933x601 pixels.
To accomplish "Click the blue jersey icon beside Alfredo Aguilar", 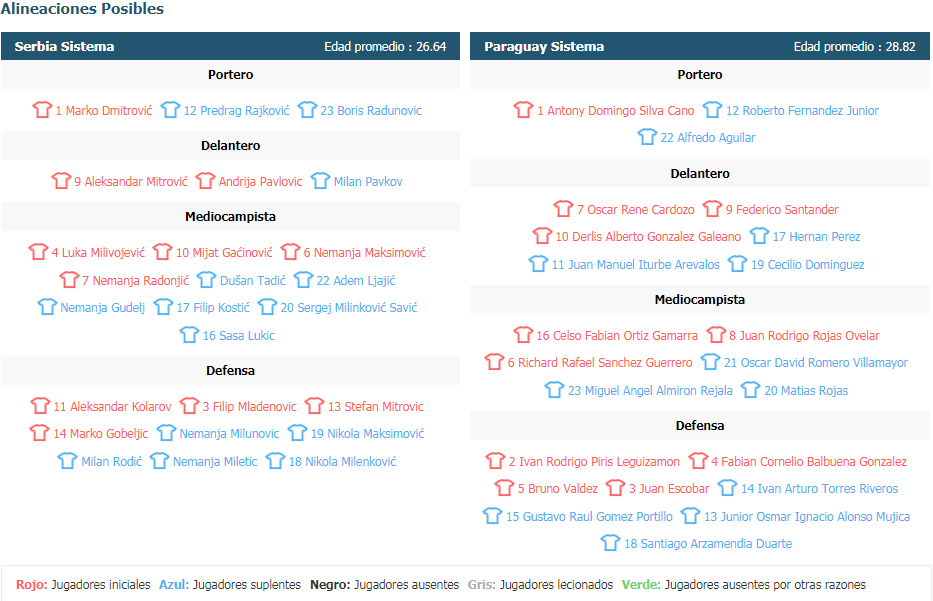I will click(647, 137).
